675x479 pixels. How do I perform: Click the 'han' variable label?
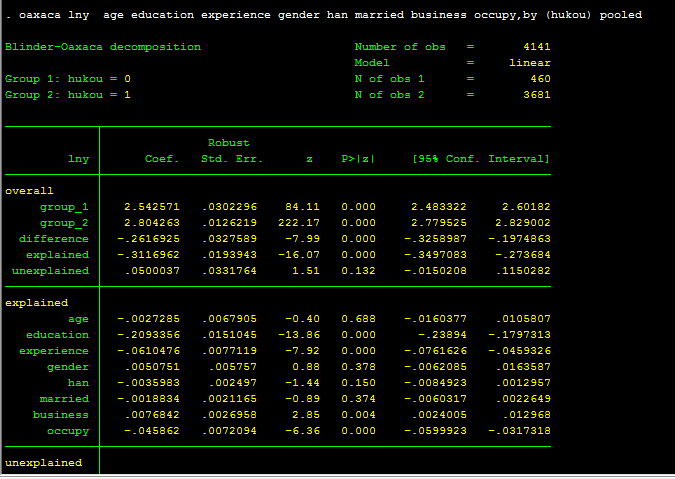(x=78, y=383)
